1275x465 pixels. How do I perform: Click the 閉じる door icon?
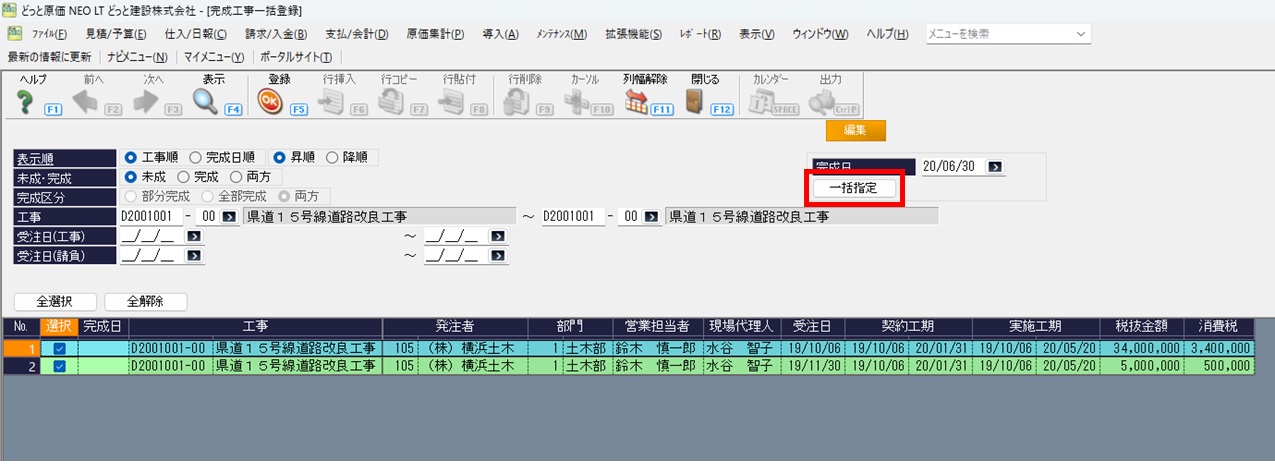(x=696, y=101)
